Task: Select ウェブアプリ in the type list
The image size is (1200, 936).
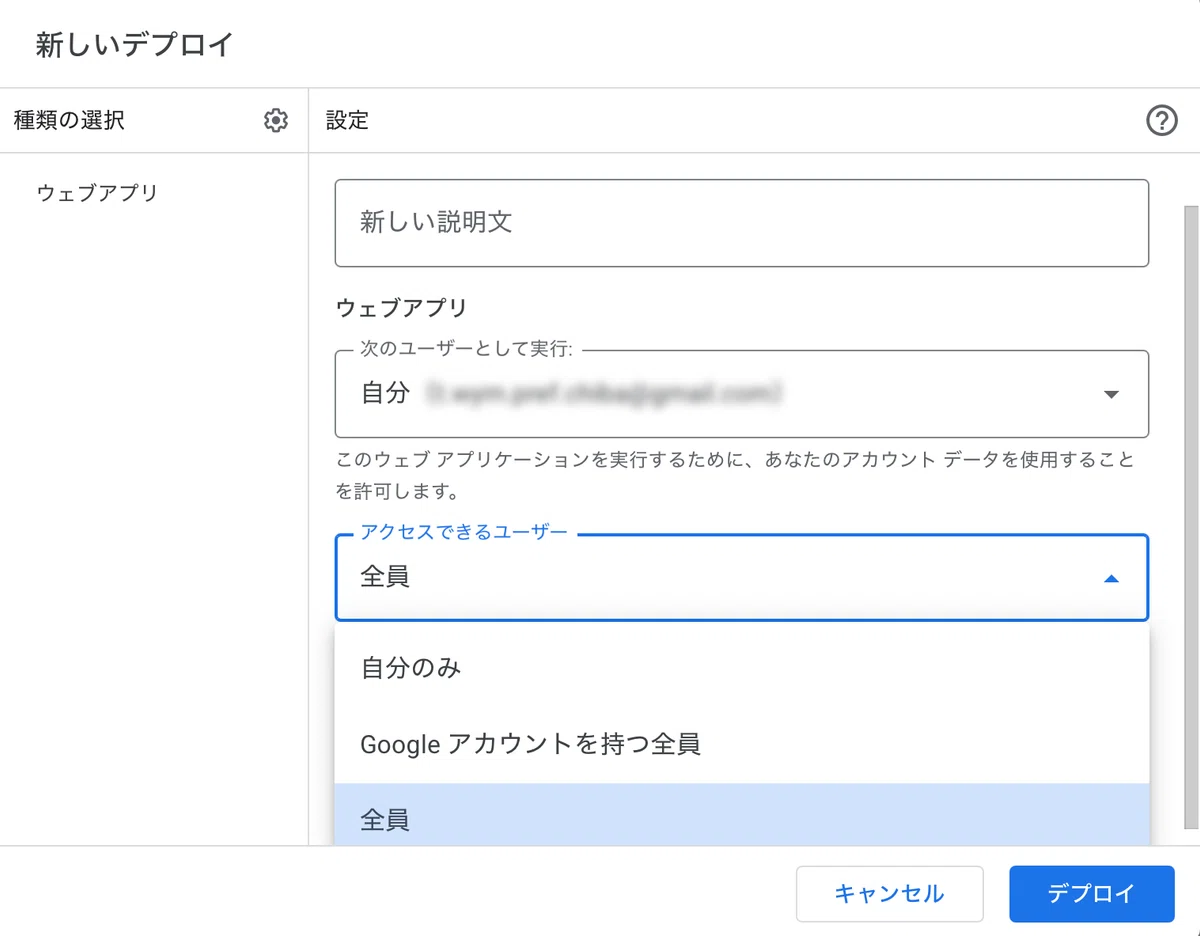Action: [x=97, y=193]
